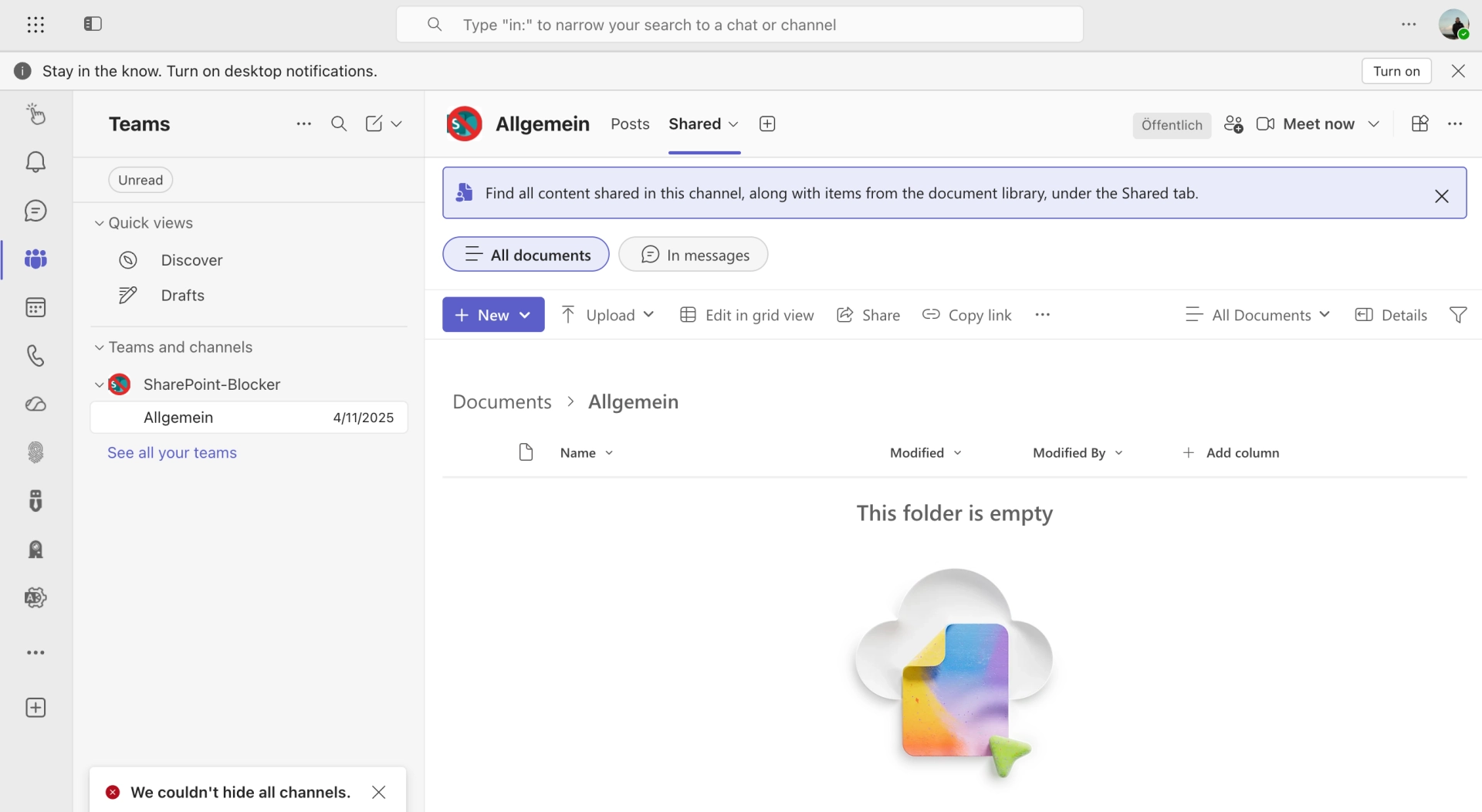Open the Calendar icon in rail
The height and width of the screenshot is (812, 1482).
36,307
